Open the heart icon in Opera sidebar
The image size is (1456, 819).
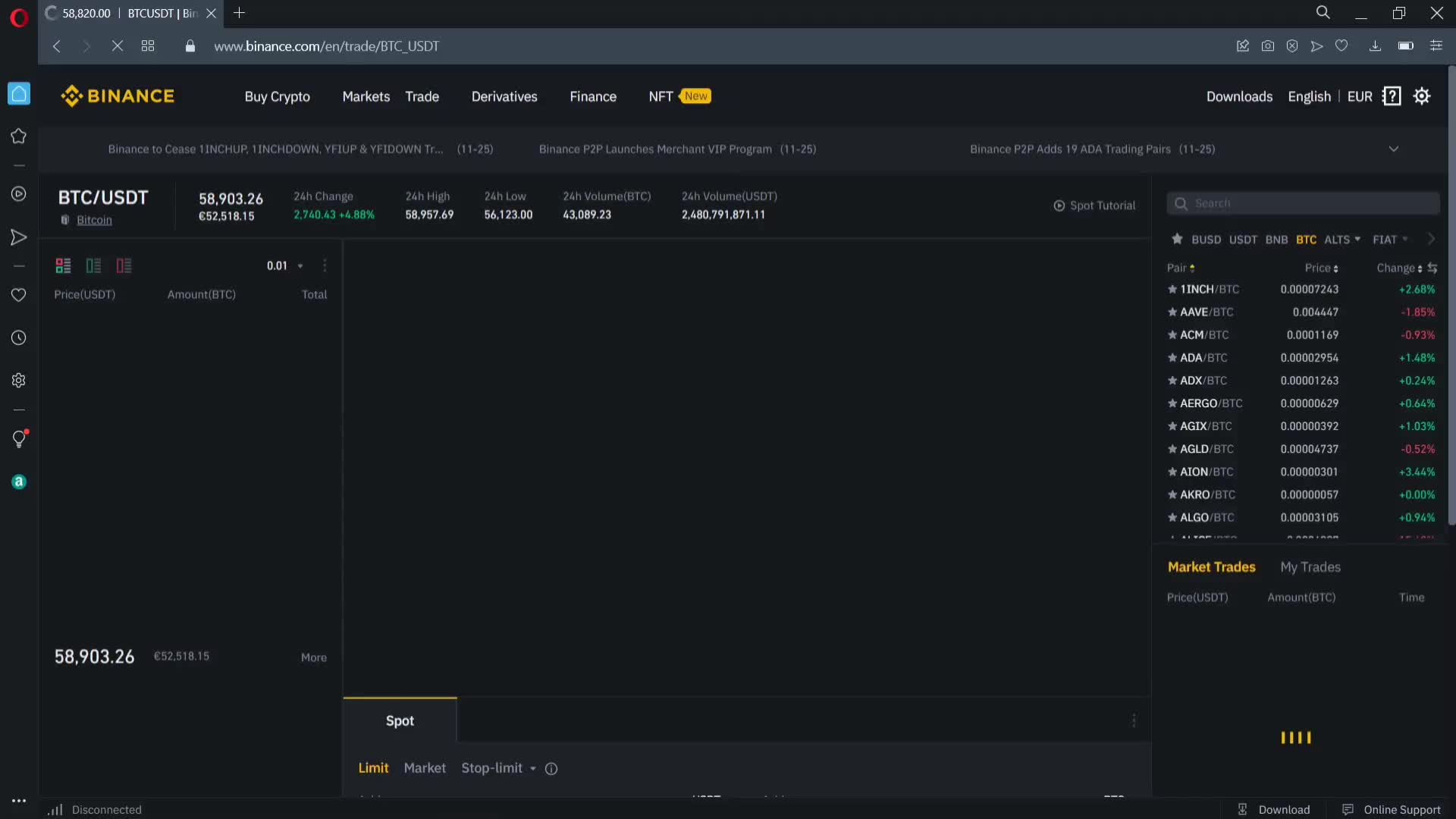[19, 295]
